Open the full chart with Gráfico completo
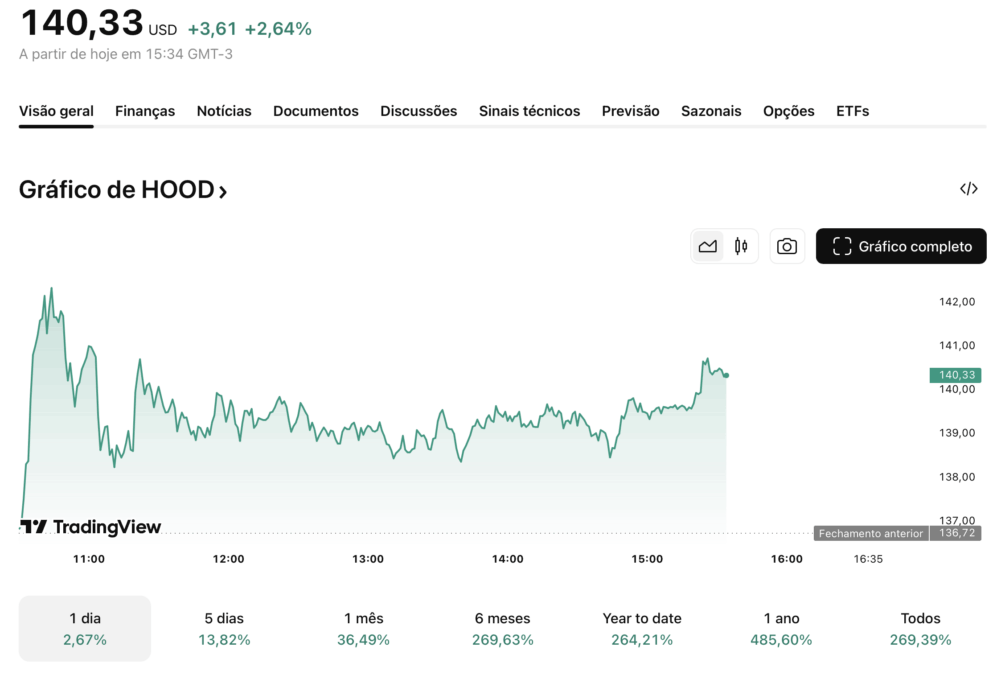This screenshot has width=1001, height=675. click(x=901, y=246)
